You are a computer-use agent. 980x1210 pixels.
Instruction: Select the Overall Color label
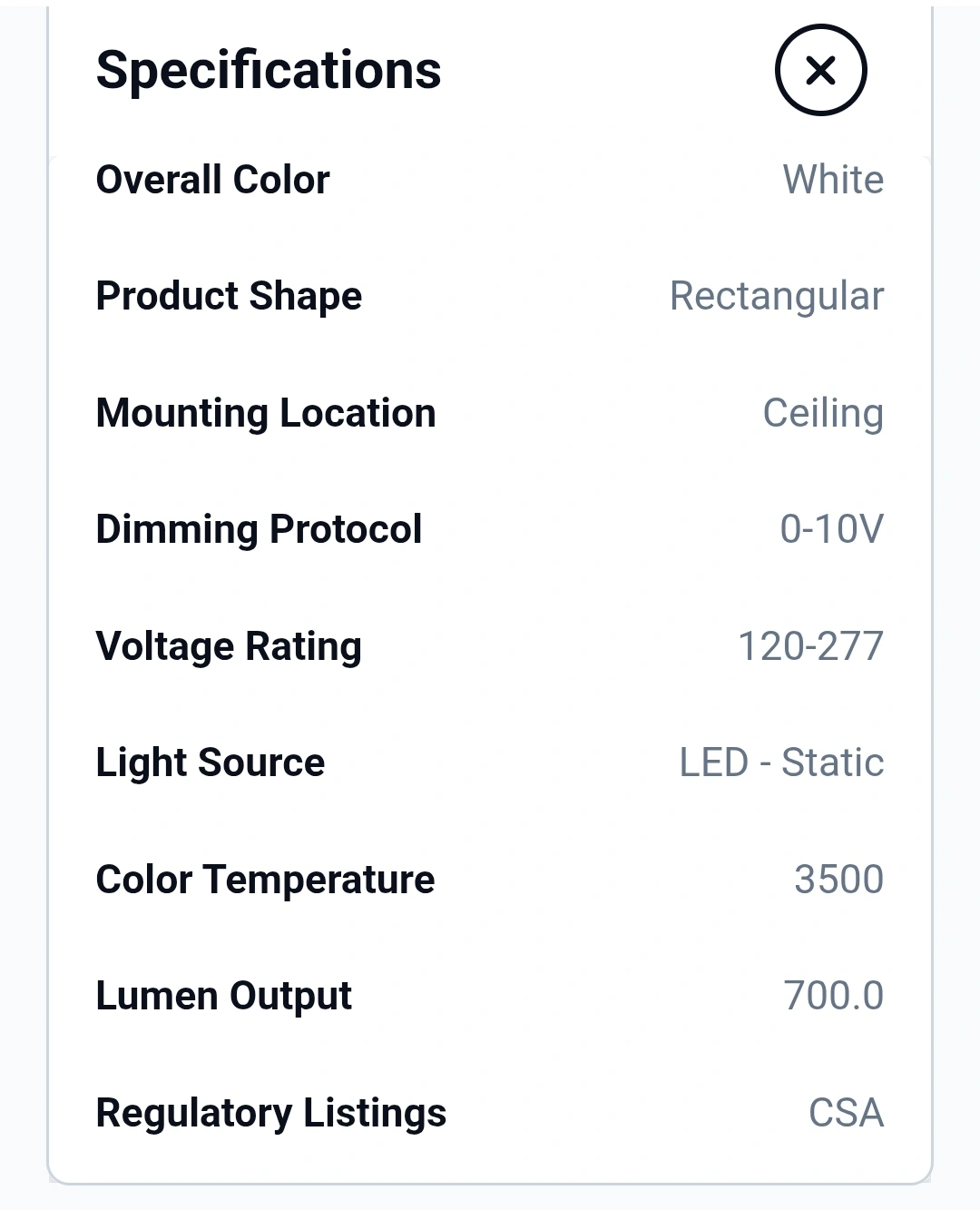point(212,180)
